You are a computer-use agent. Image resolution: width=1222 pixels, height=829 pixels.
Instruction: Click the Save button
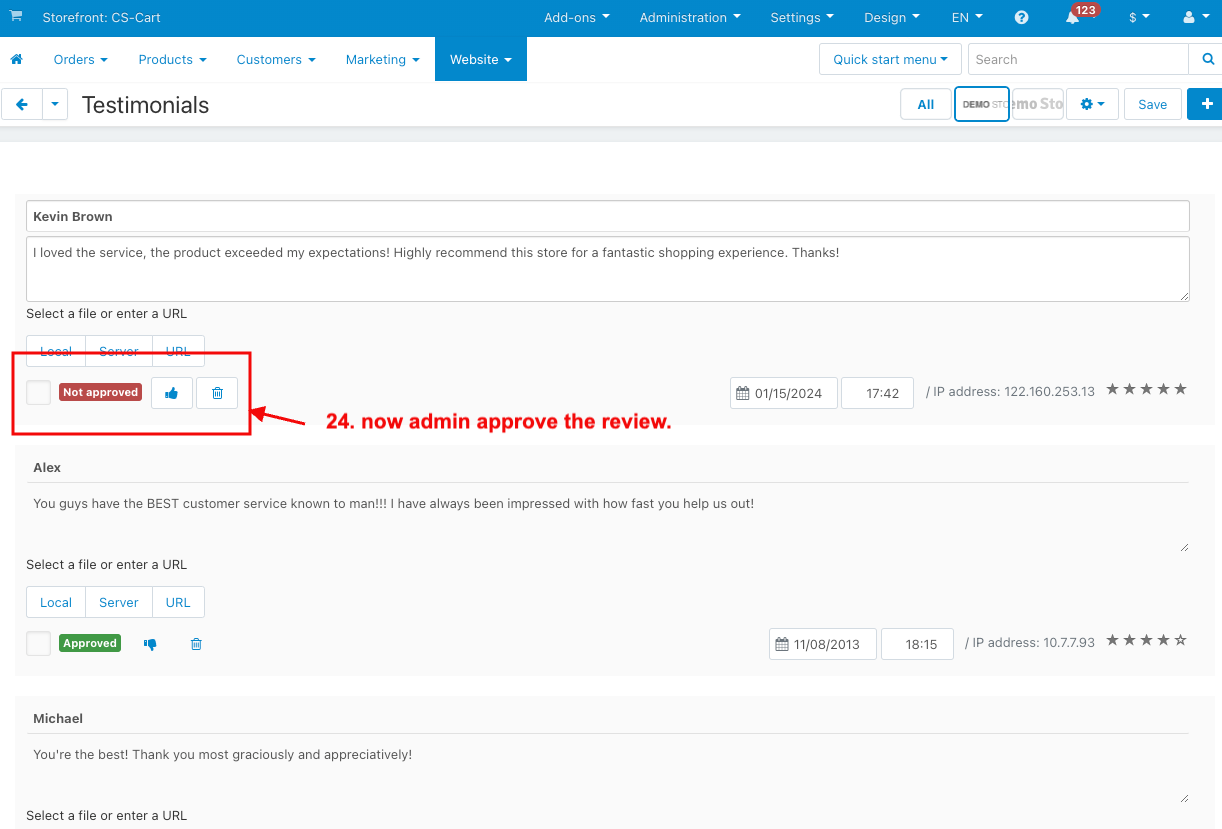pyautogui.click(x=1153, y=104)
